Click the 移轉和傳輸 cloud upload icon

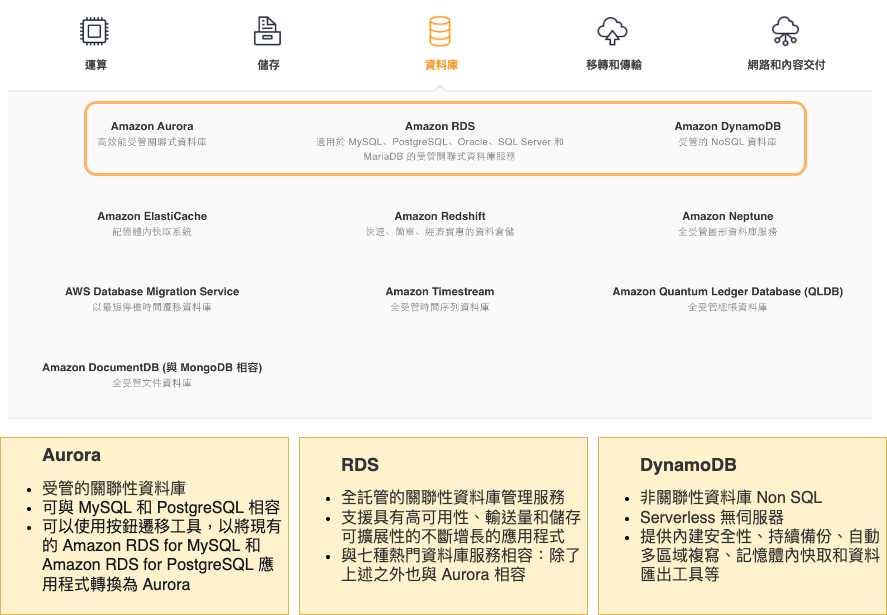coord(611,31)
